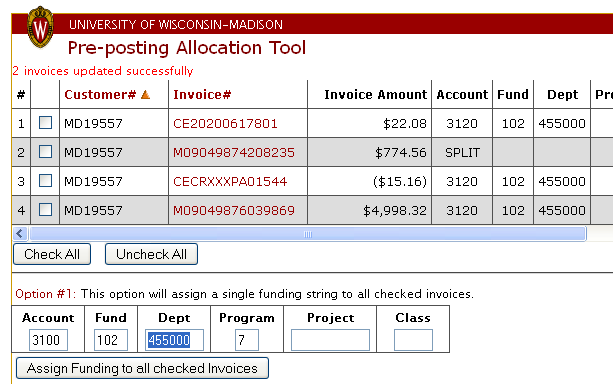
Task: Sort table by Invoice# column header
Action: coord(202,95)
